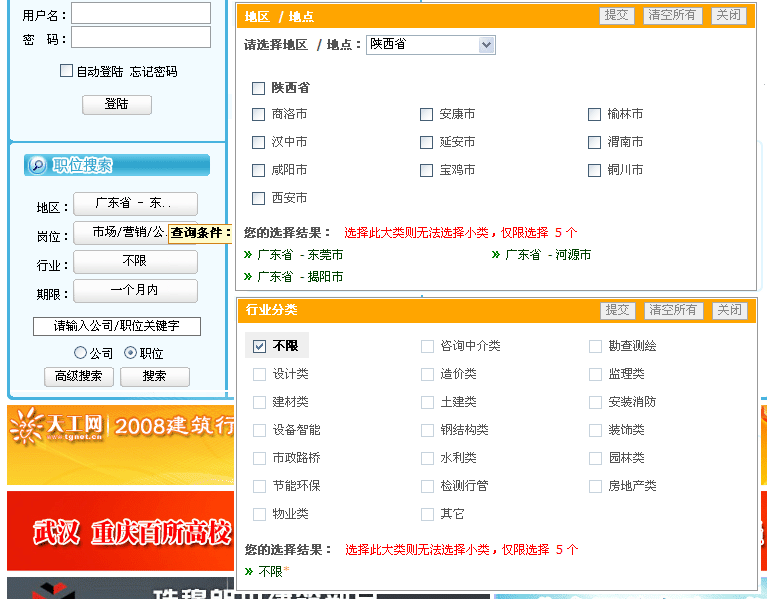Viewport: 767px width, 599px height.
Task: Check the 监理类 checkbox
Action: pos(595,375)
